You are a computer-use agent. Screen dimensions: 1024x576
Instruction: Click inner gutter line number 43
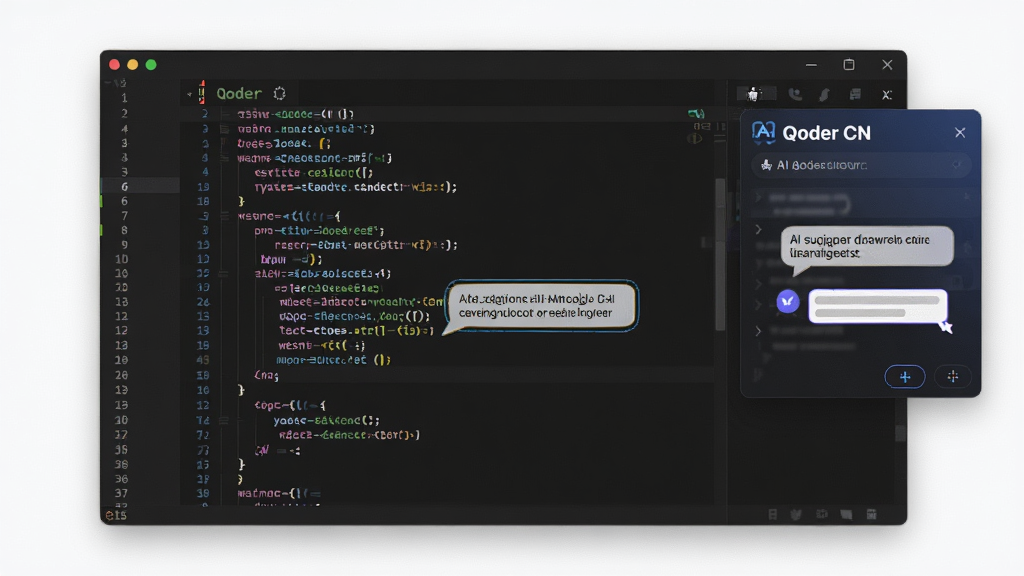(x=202, y=360)
